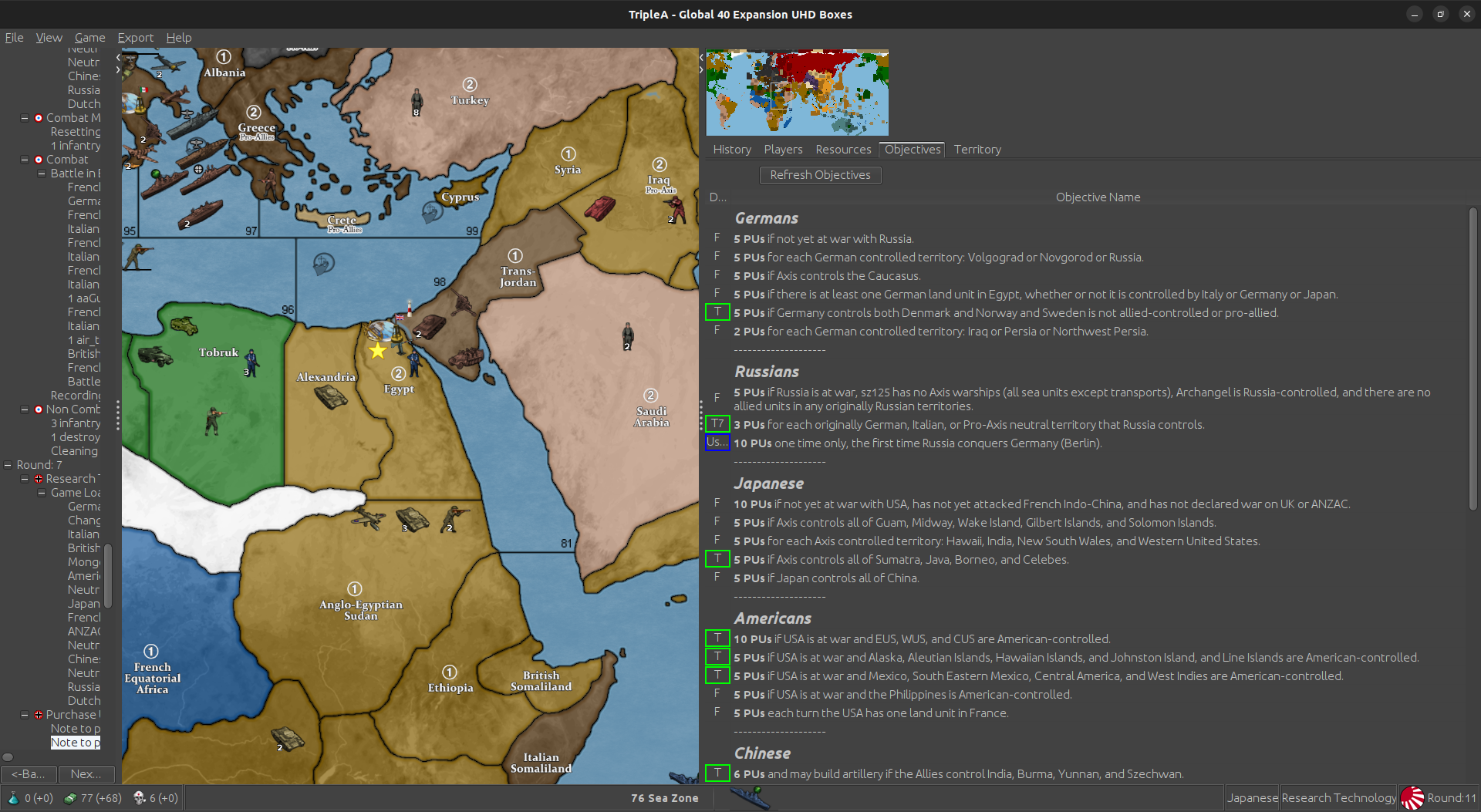This screenshot has height=812, width=1481.
Task: Select the red infantry unit in Iraq
Action: point(676,210)
